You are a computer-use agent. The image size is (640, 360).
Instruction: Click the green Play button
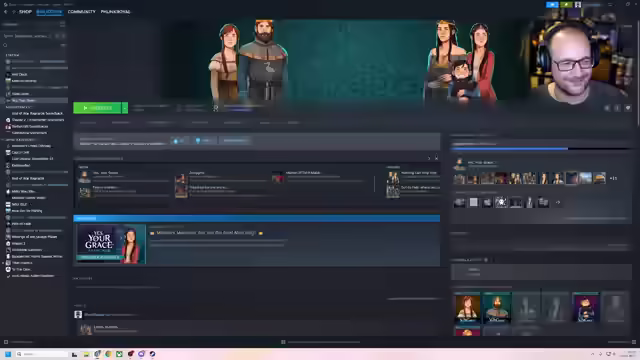97,108
